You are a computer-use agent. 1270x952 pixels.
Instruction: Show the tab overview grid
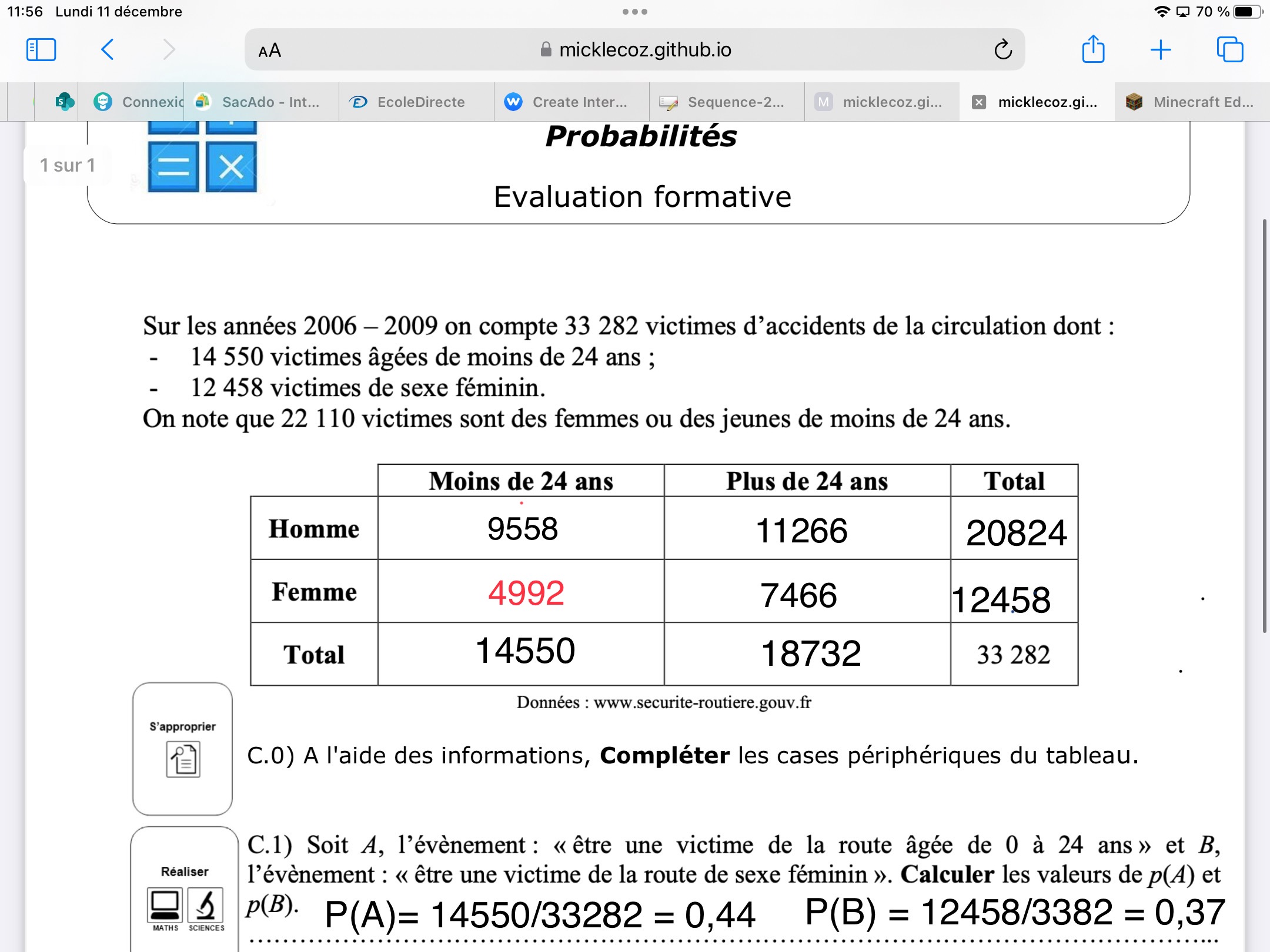click(1229, 50)
